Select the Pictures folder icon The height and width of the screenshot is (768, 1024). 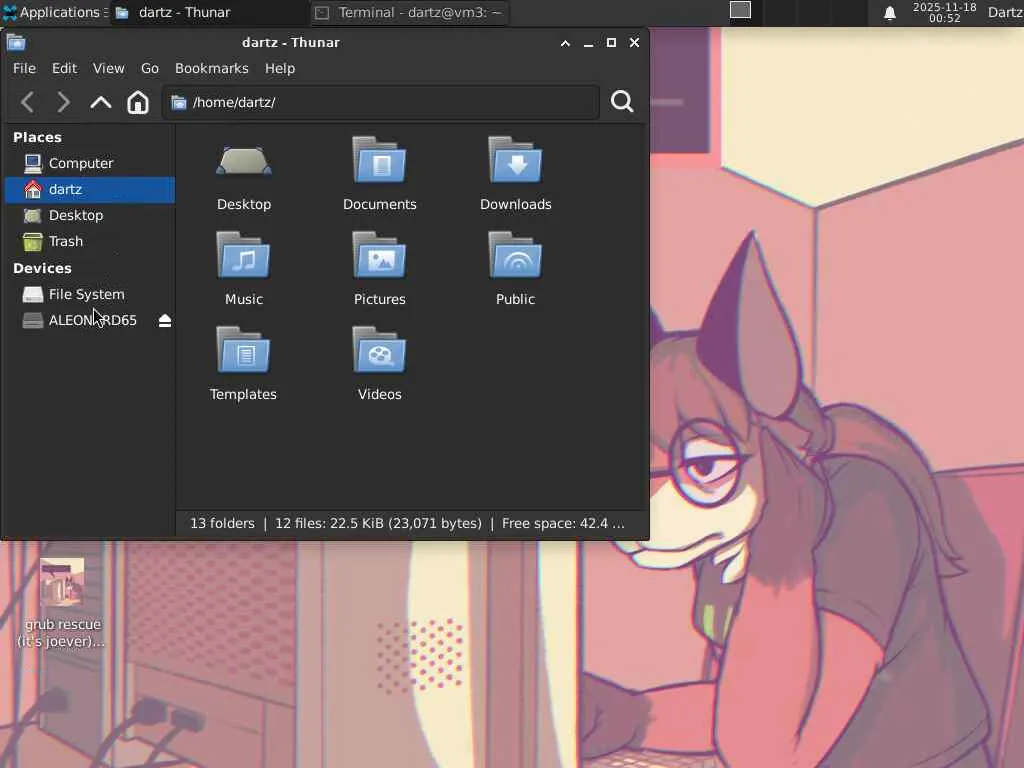coord(379,255)
